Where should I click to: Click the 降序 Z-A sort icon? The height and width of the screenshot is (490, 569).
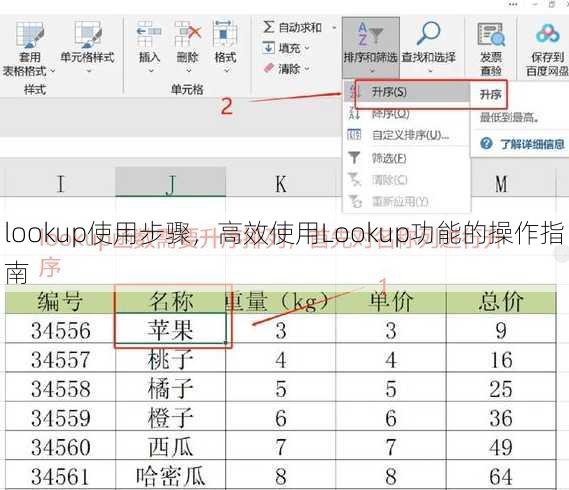[x=354, y=113]
